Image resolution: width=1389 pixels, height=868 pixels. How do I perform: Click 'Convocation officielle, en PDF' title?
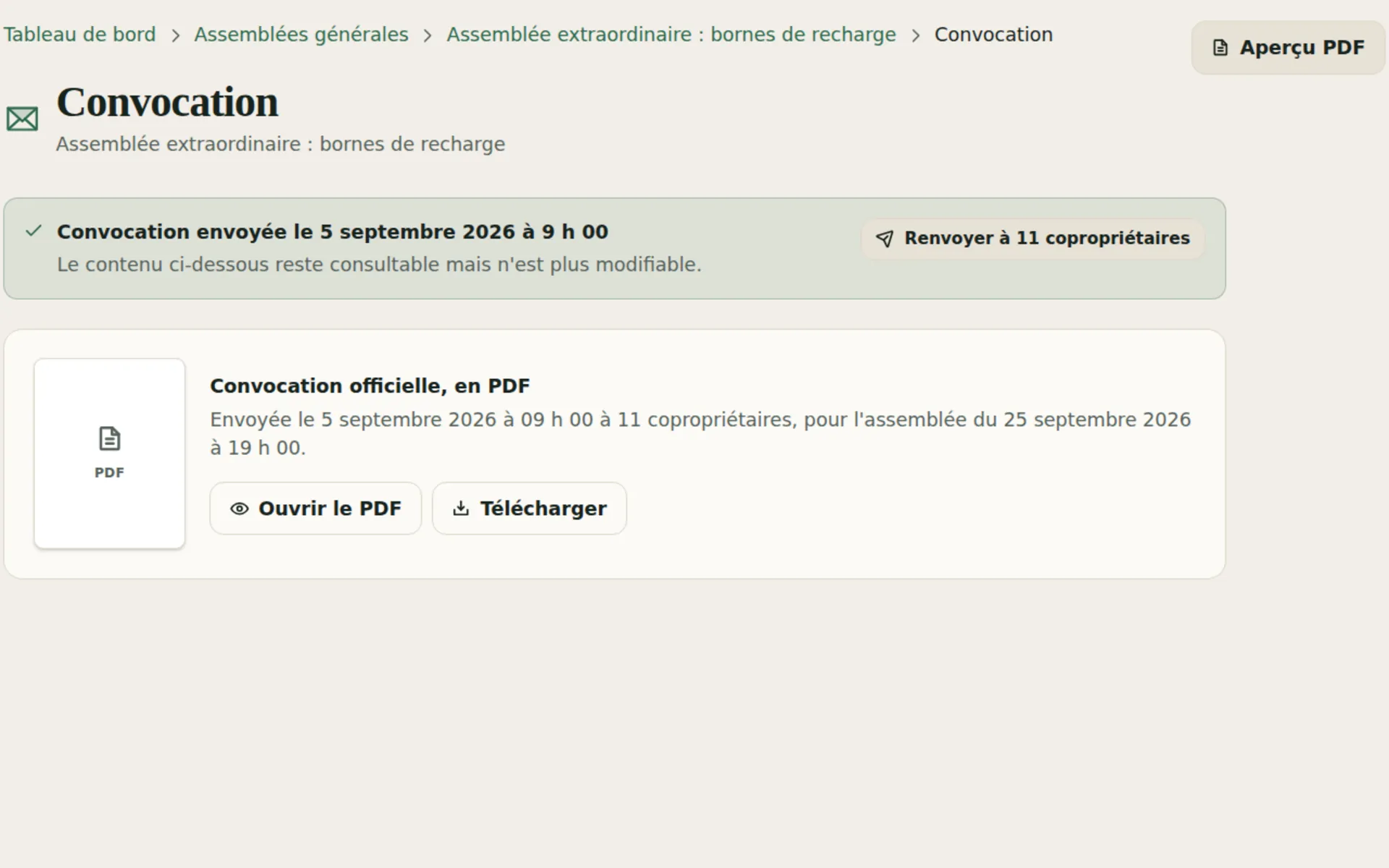tap(370, 386)
